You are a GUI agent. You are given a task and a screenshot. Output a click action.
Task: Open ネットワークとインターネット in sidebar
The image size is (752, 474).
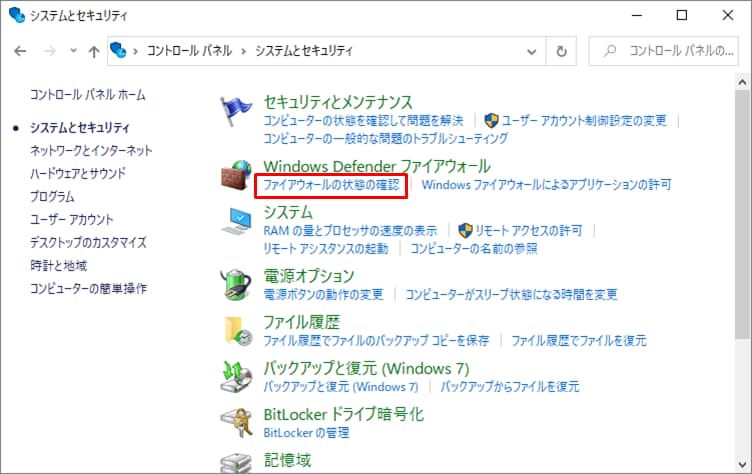[x=91, y=150]
